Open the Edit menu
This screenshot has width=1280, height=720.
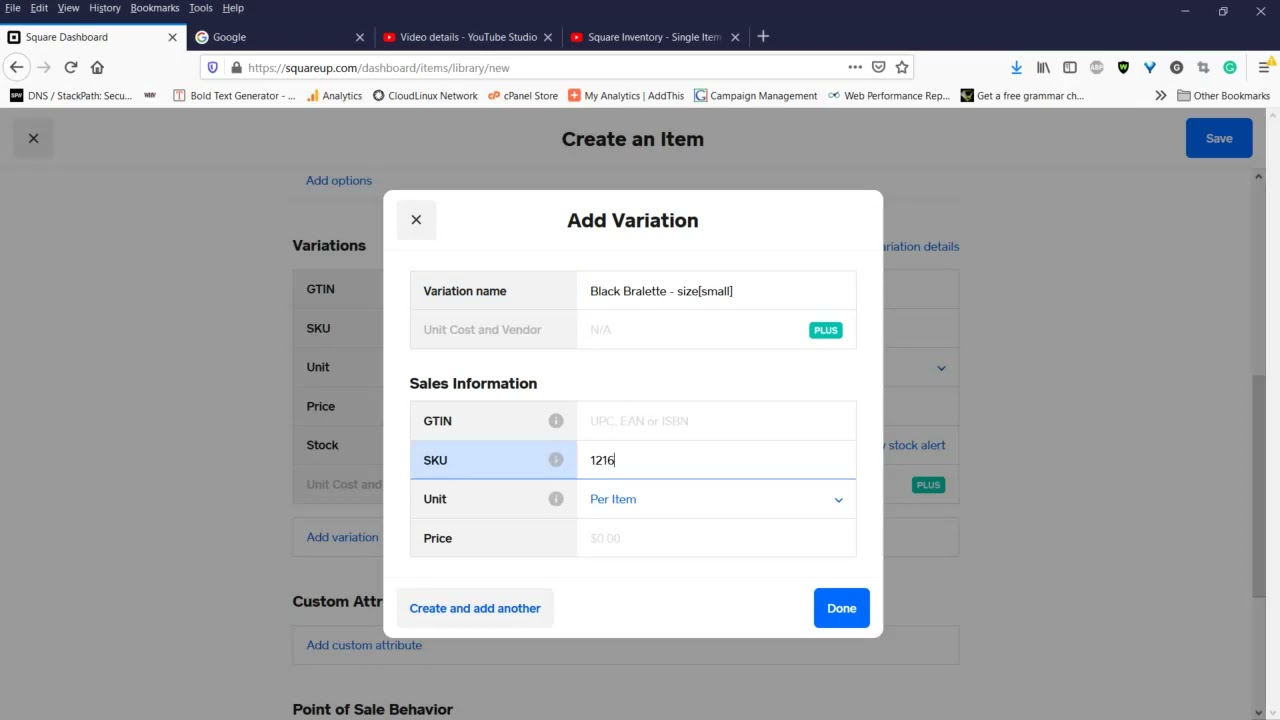[x=39, y=8]
